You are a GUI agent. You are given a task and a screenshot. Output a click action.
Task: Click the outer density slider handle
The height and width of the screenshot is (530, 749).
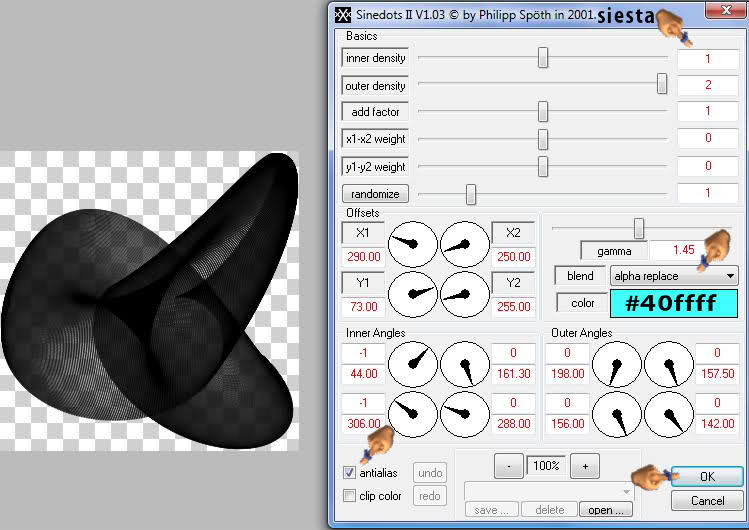662,84
